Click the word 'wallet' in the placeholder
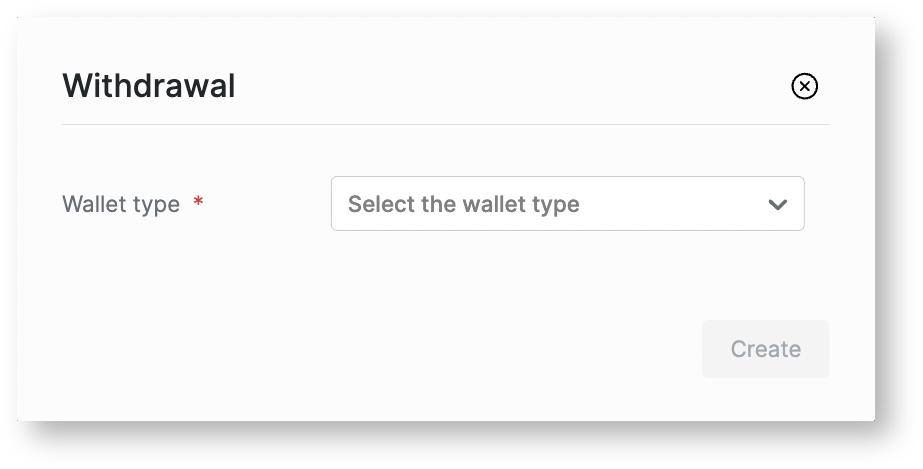 498,205
